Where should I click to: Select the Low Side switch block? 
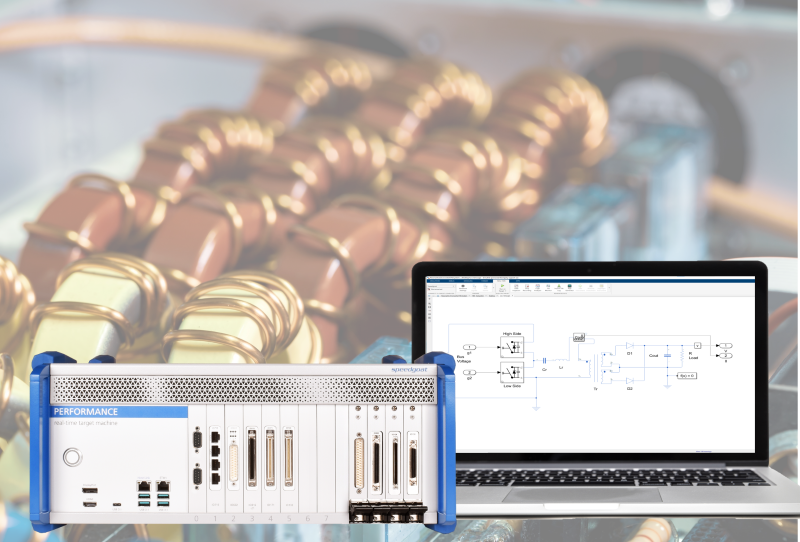tap(512, 373)
